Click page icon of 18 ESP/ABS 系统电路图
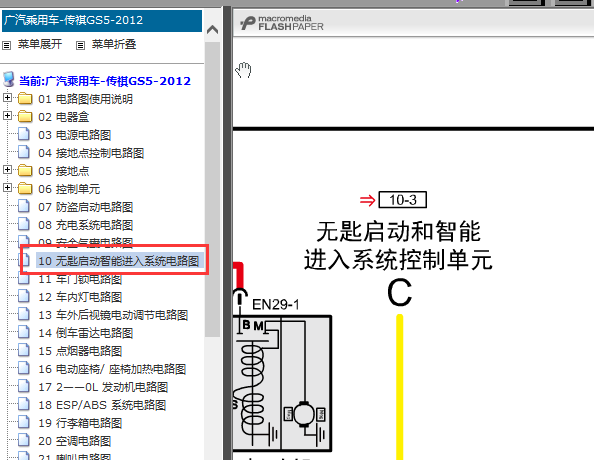 (23, 404)
